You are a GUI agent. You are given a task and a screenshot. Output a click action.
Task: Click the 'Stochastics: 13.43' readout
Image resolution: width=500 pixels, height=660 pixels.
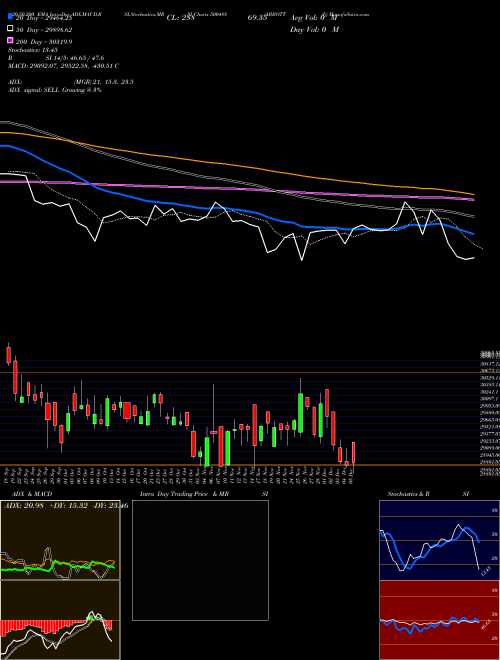click(32, 50)
